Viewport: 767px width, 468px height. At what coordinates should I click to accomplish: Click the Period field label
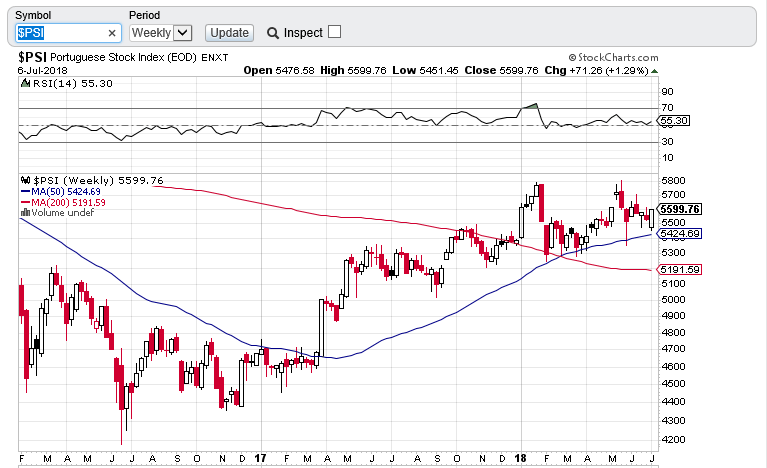coord(144,15)
